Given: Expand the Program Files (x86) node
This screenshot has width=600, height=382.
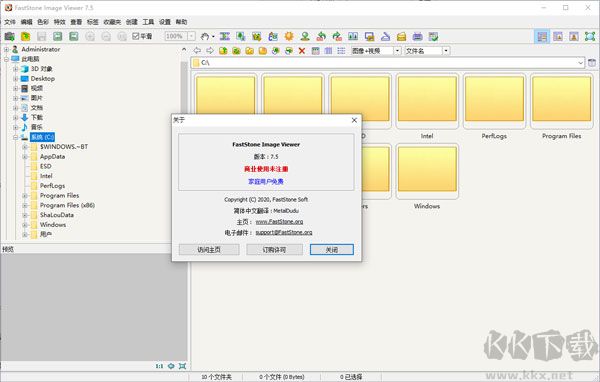Looking at the screenshot, I should pyautogui.click(x=25, y=206).
